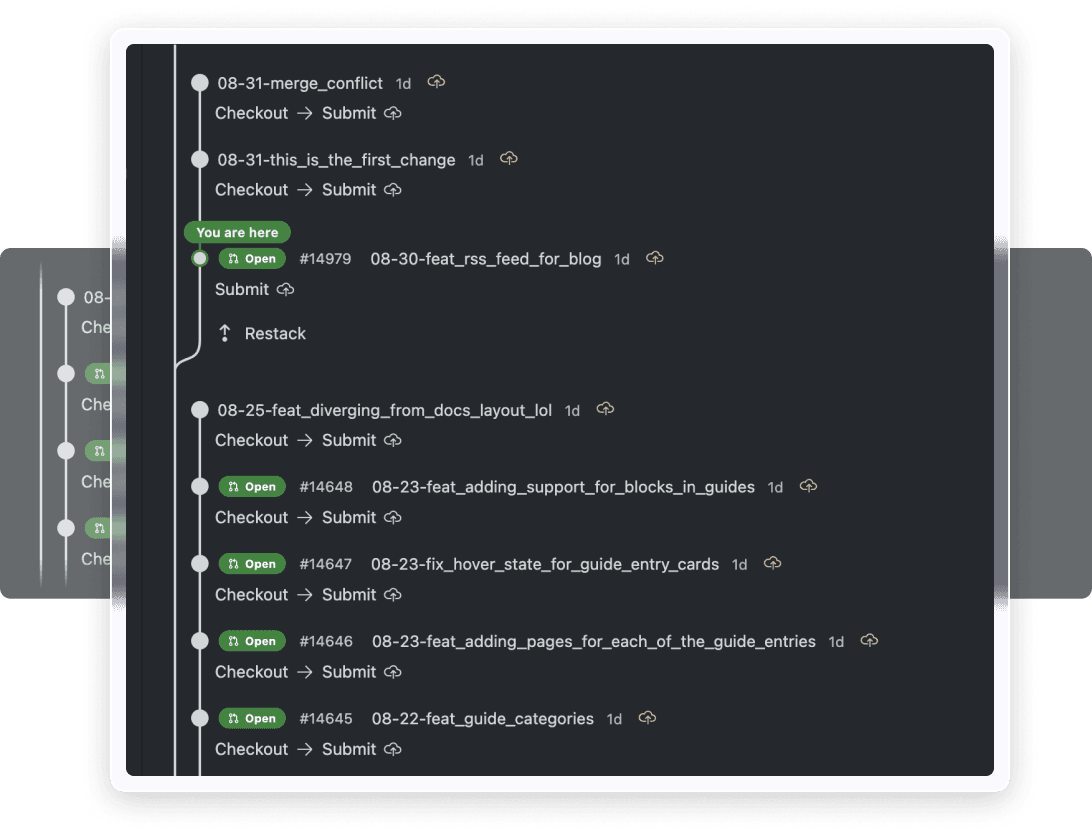
Task: Click the pull request icon in the #14647 Open badge
Action: click(x=231, y=563)
